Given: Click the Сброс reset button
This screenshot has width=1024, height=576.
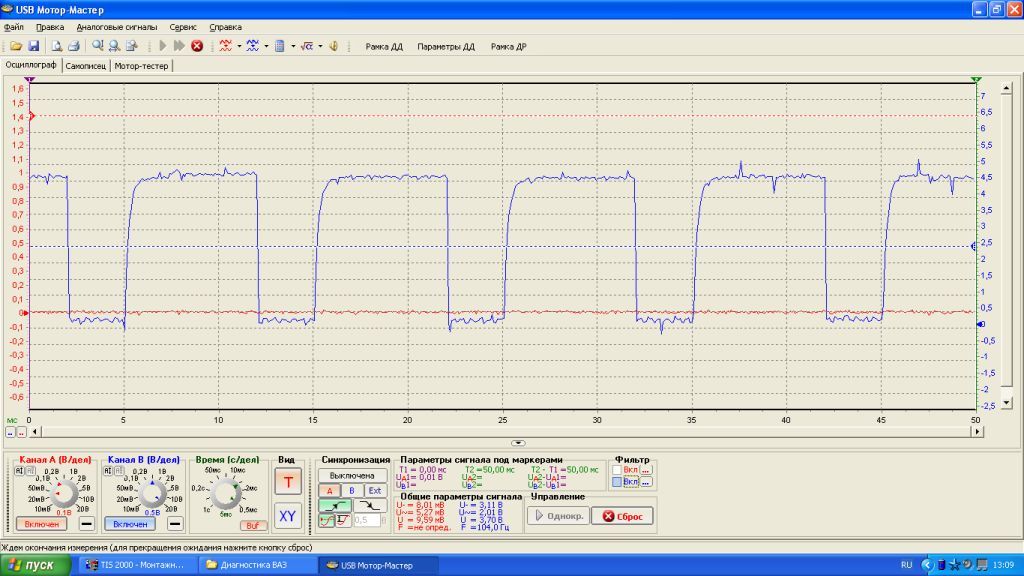Looking at the screenshot, I should 623,516.
